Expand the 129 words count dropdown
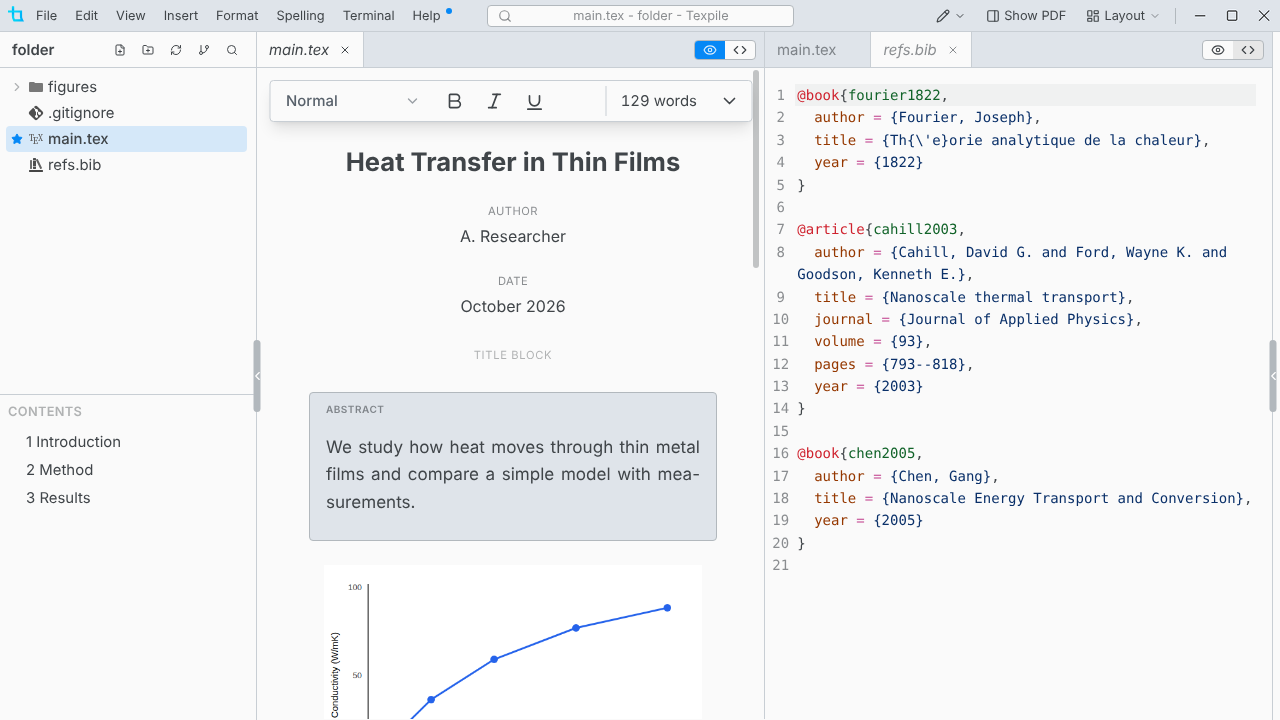Viewport: 1280px width, 720px height. point(678,101)
